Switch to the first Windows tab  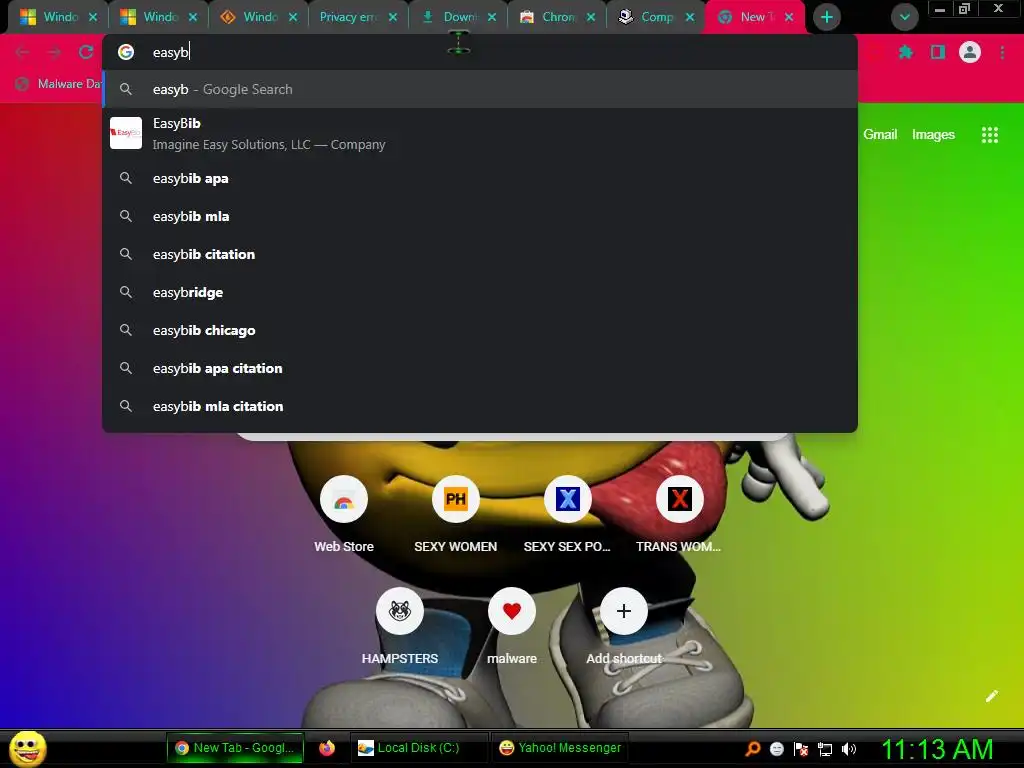coord(59,17)
